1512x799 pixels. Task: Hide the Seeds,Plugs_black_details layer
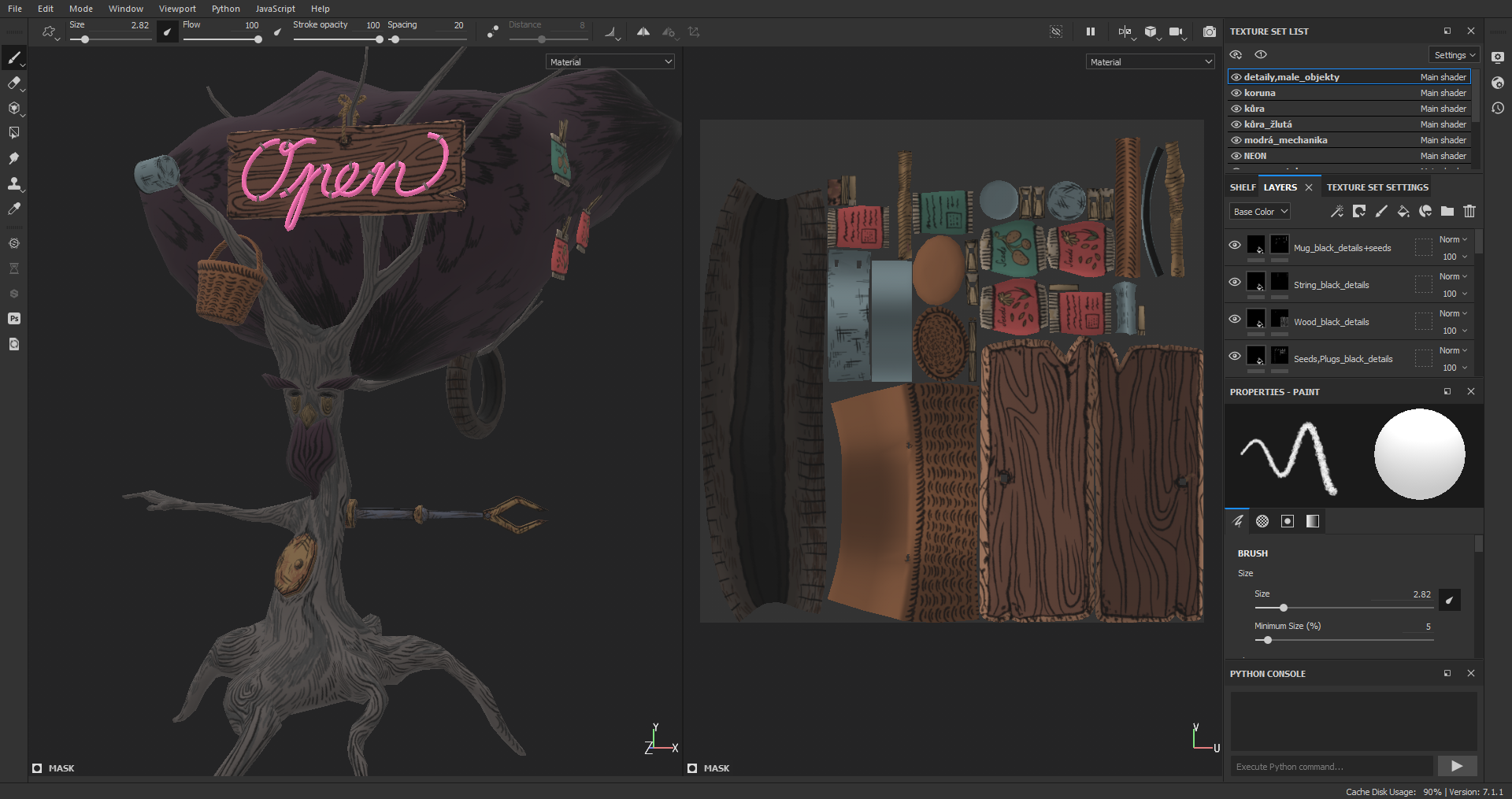coord(1235,356)
